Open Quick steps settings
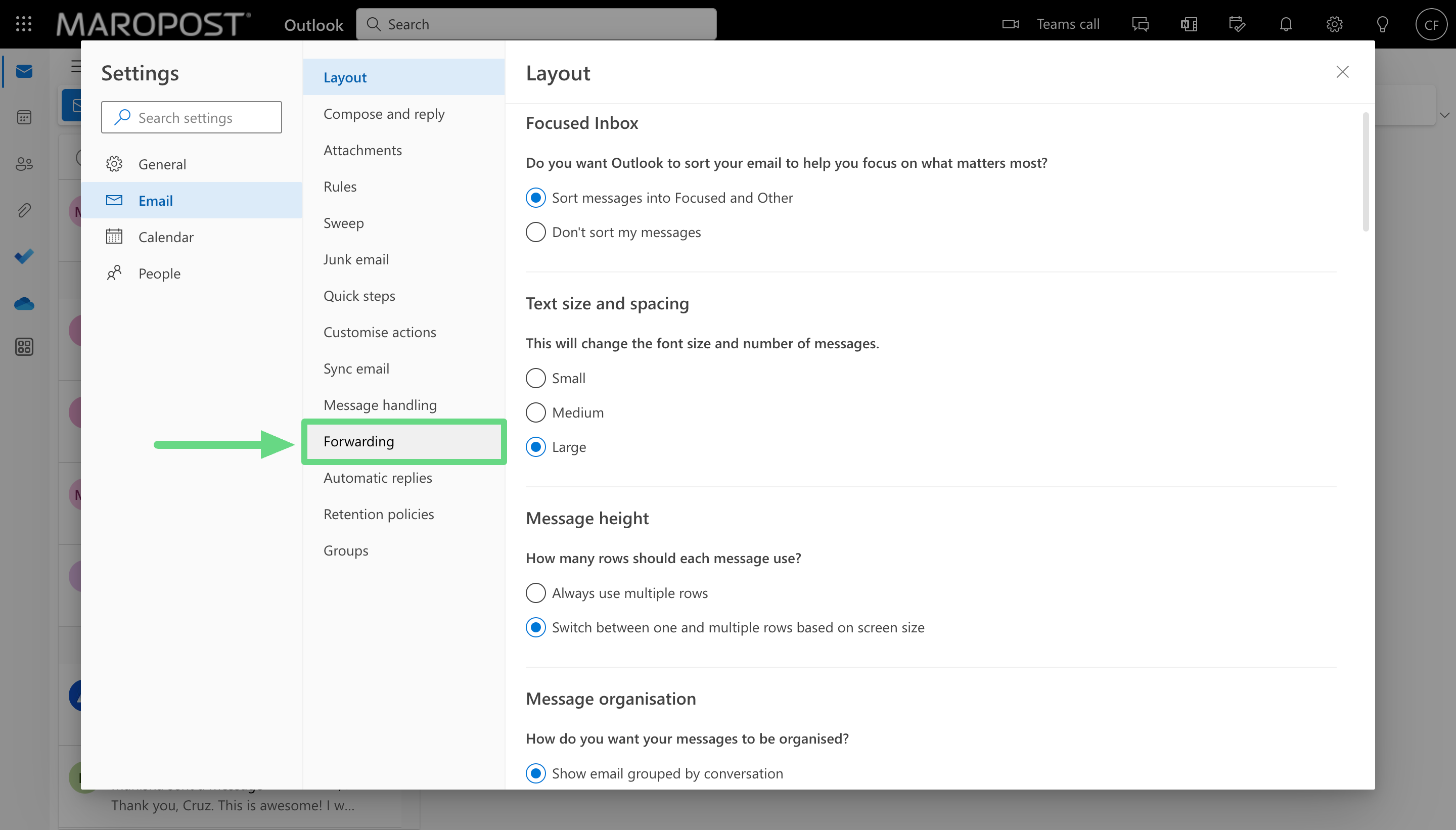 403,296
